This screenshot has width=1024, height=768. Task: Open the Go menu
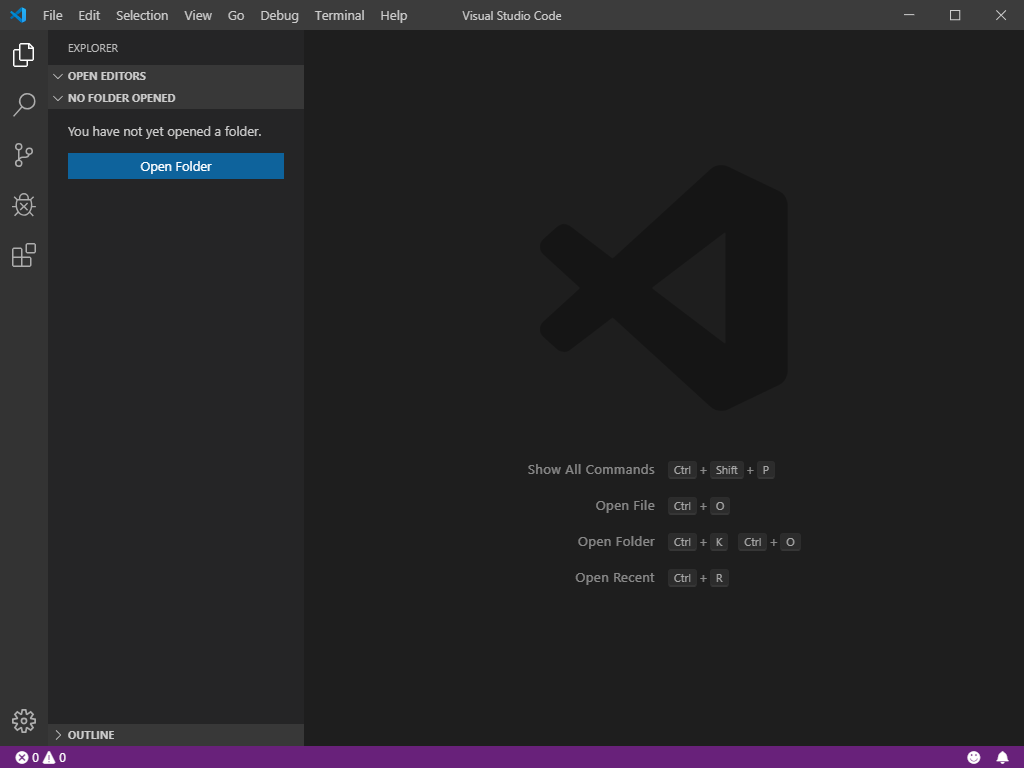236,15
